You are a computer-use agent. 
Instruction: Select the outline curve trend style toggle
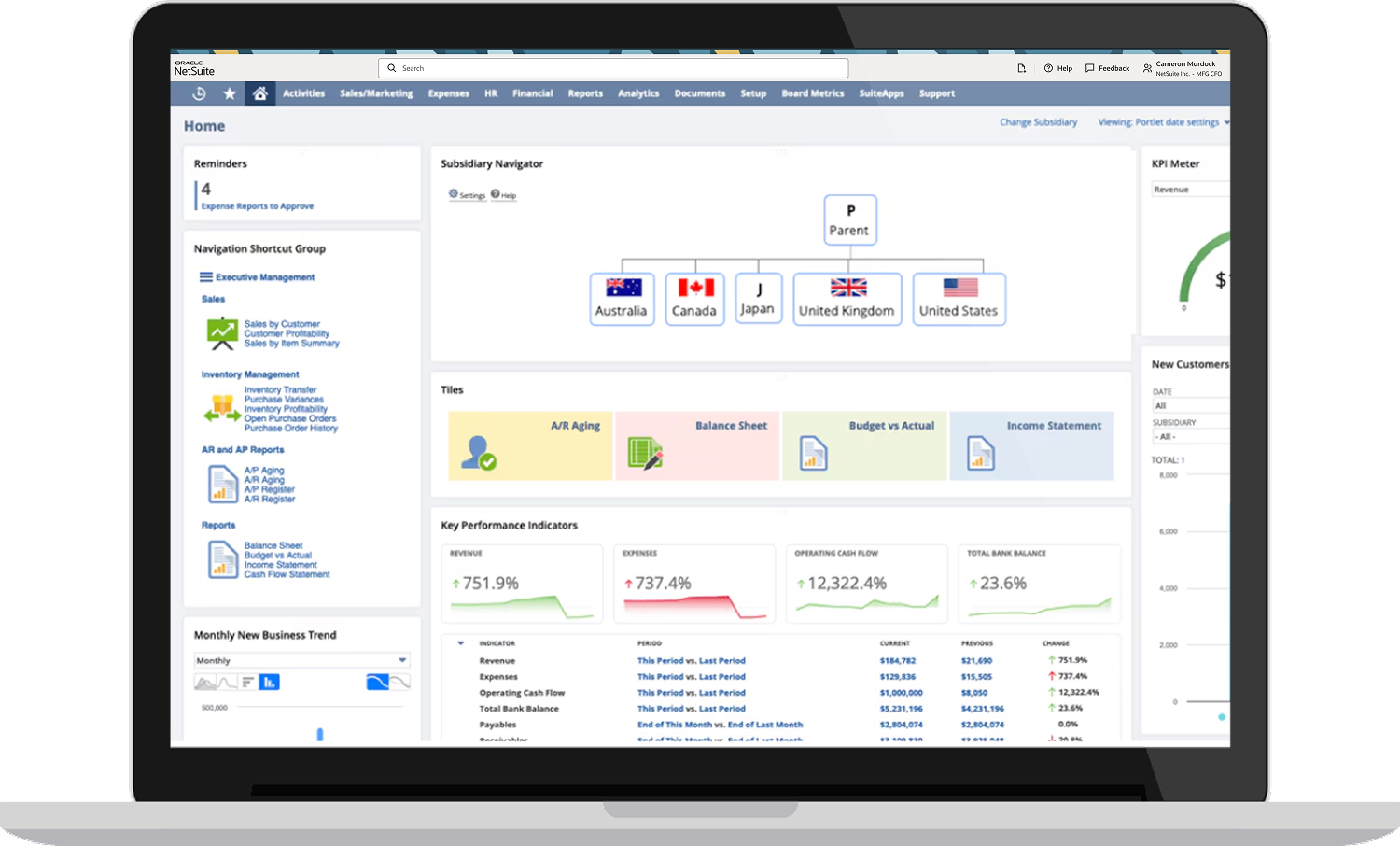(399, 683)
